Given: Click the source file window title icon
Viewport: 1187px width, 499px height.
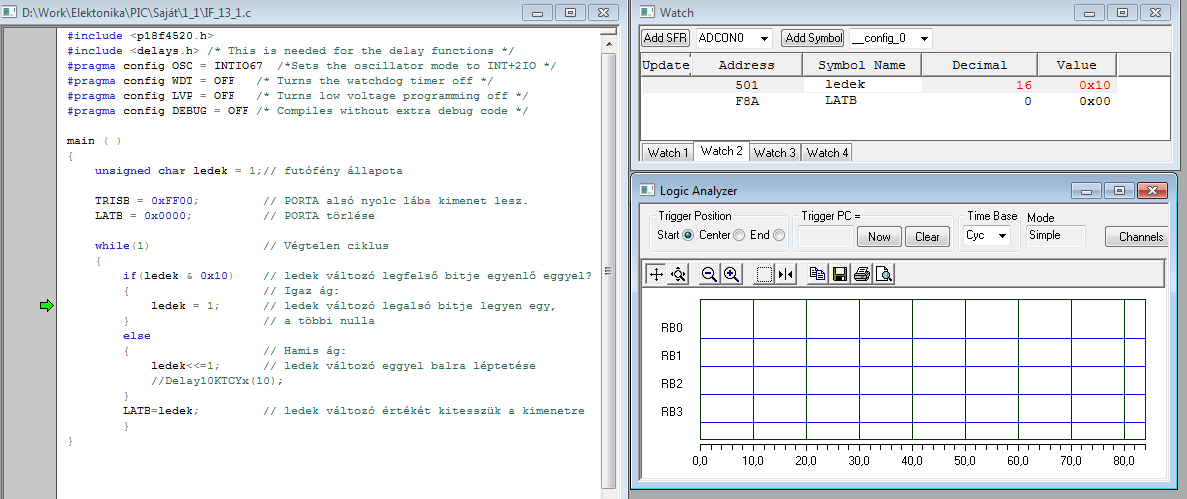Looking at the screenshot, I should pyautogui.click(x=11, y=12).
